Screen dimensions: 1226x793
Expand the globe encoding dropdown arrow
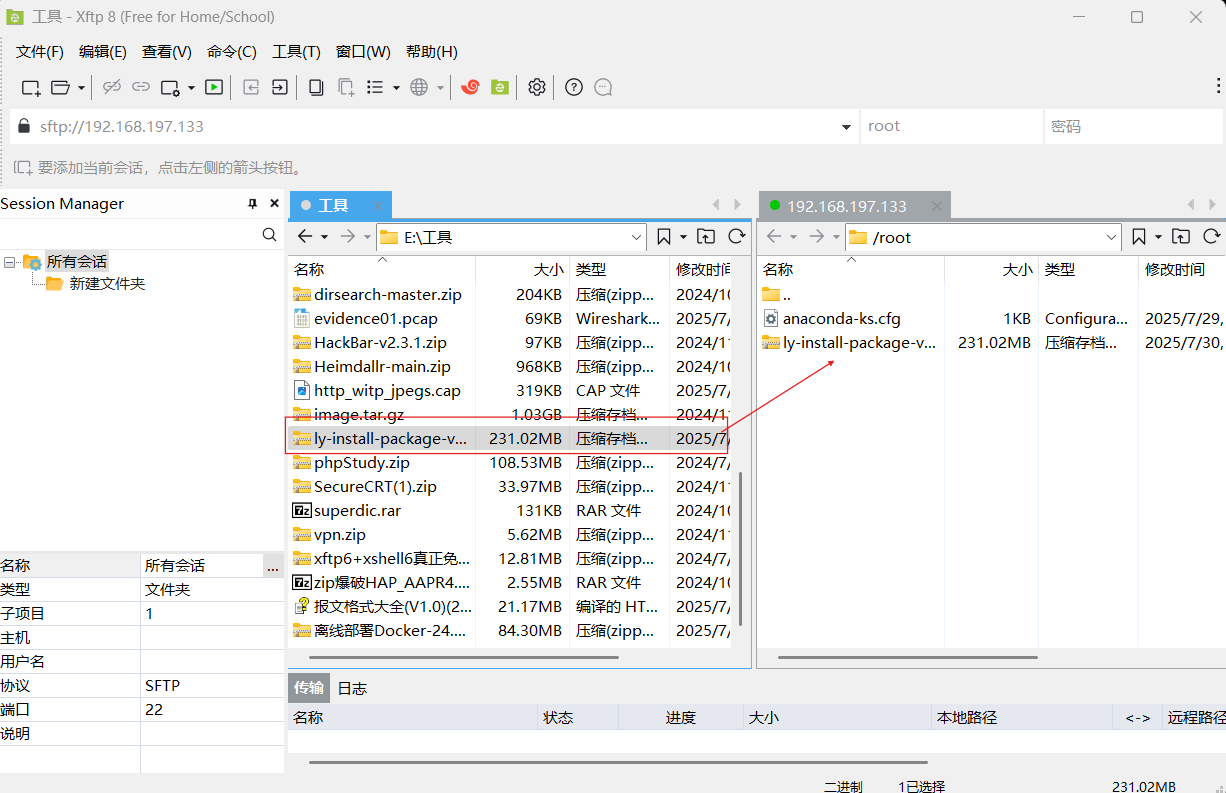(x=440, y=88)
